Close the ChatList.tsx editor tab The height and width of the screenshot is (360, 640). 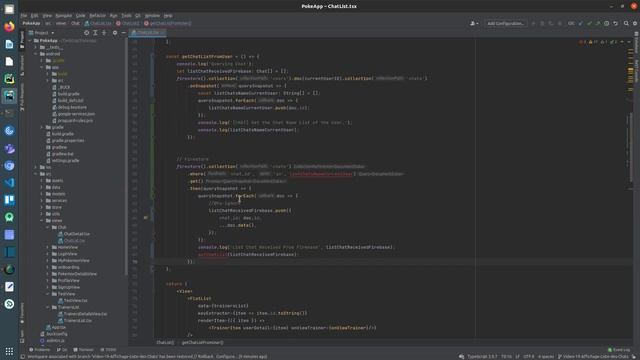tap(162, 32)
